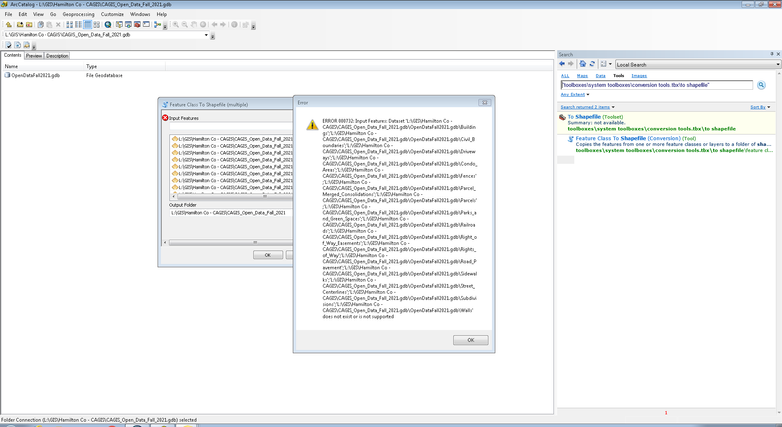
Task: Click the red error icon beside Input Features
Action: tap(165, 118)
